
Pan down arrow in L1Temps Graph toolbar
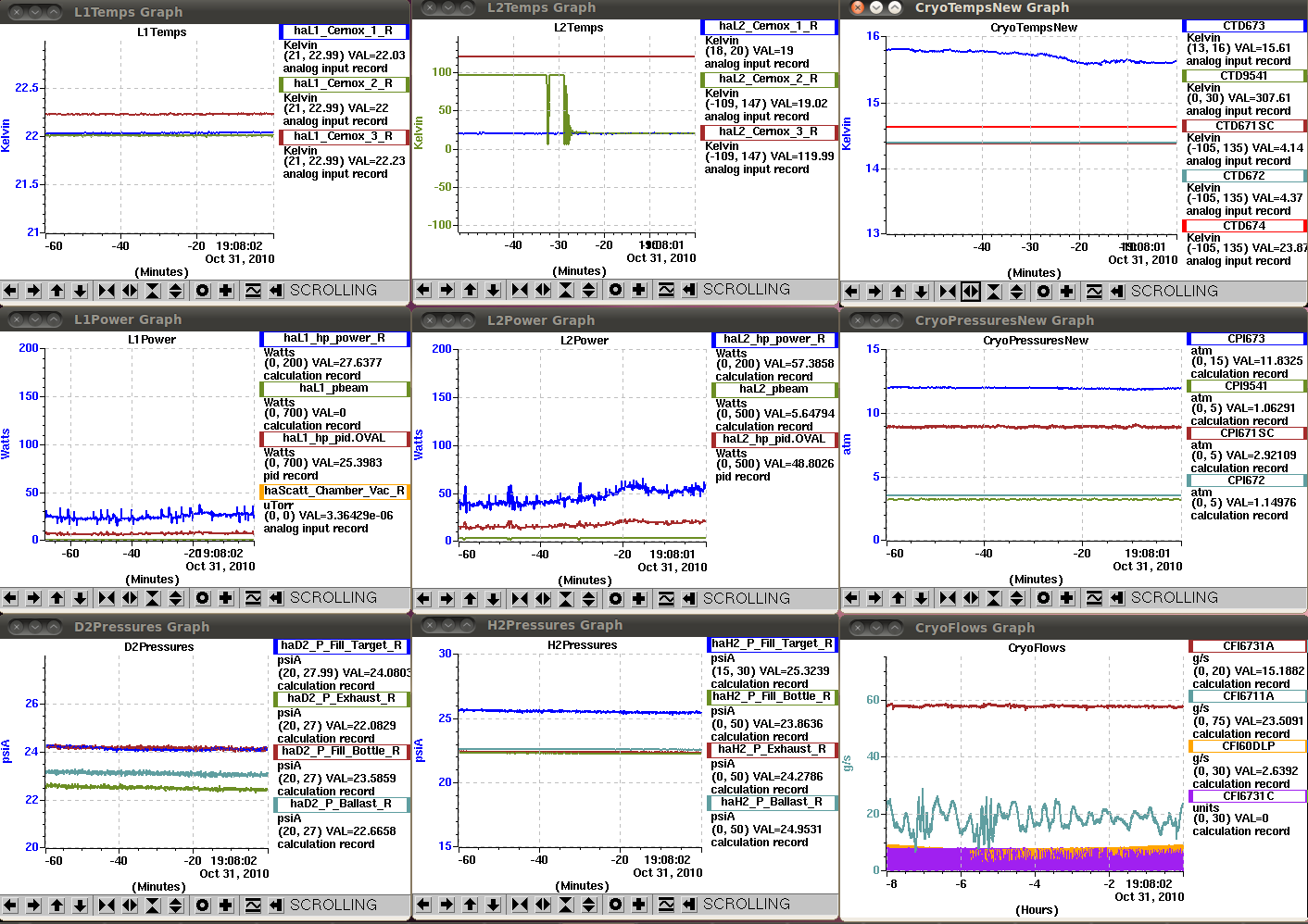point(81,291)
